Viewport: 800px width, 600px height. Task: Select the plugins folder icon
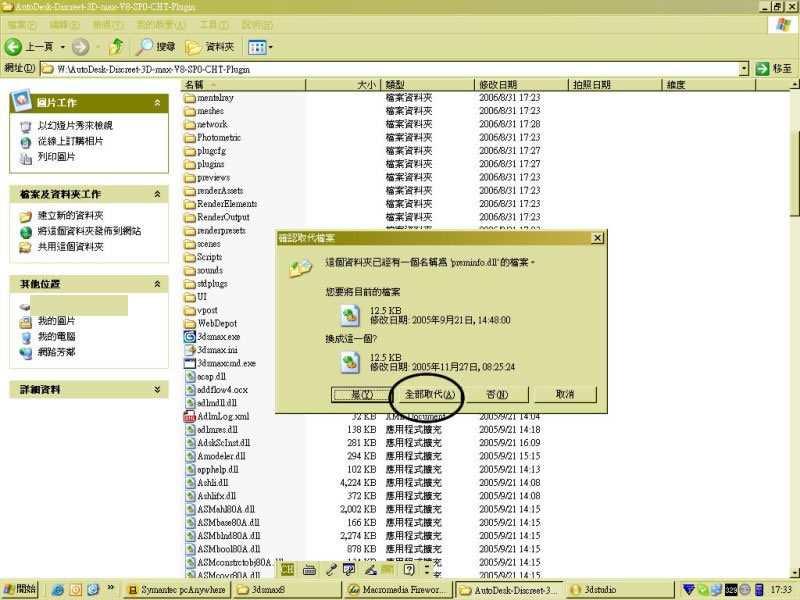(x=190, y=164)
